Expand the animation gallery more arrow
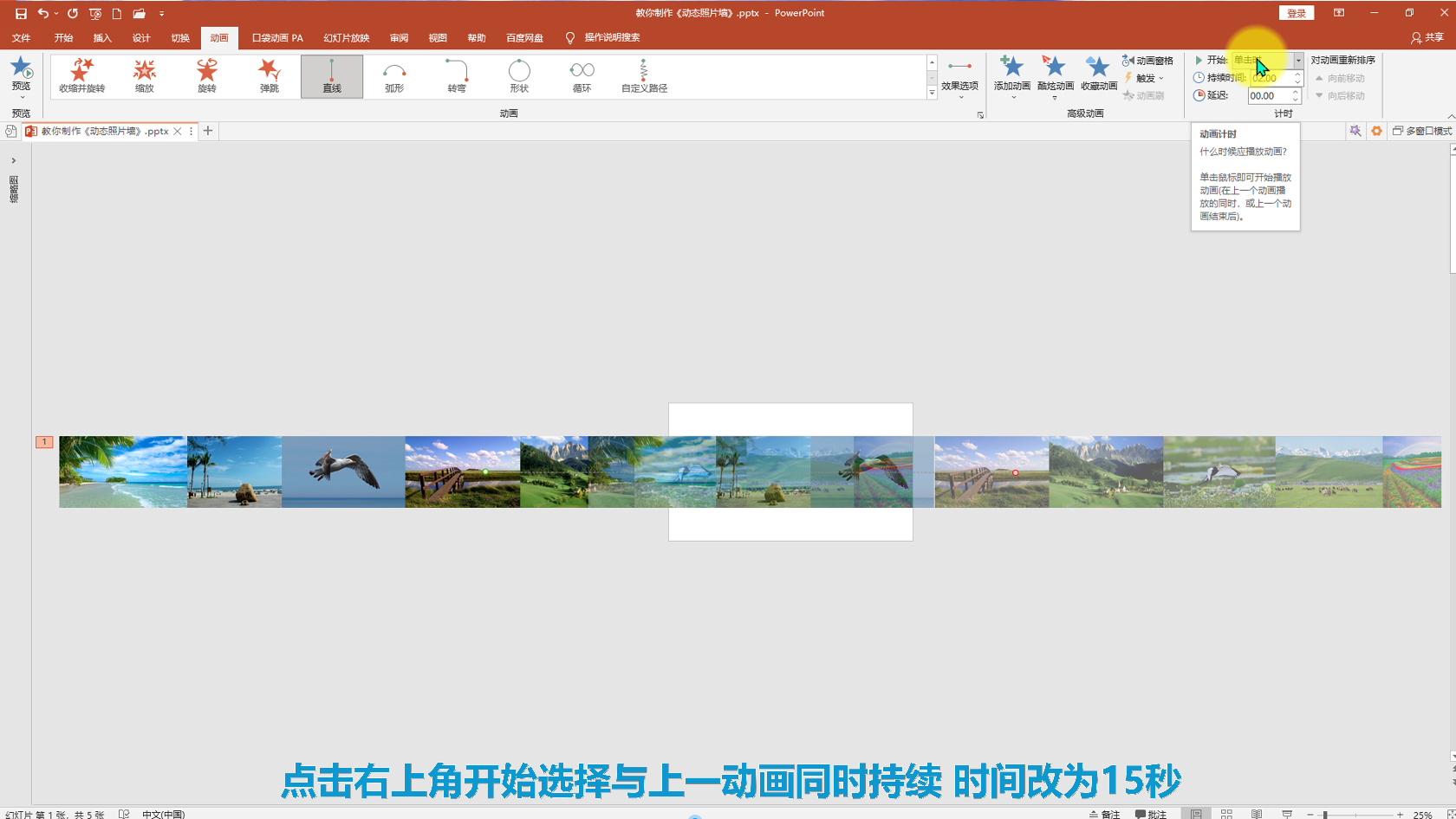This screenshot has height=819, width=1456. pyautogui.click(x=933, y=93)
